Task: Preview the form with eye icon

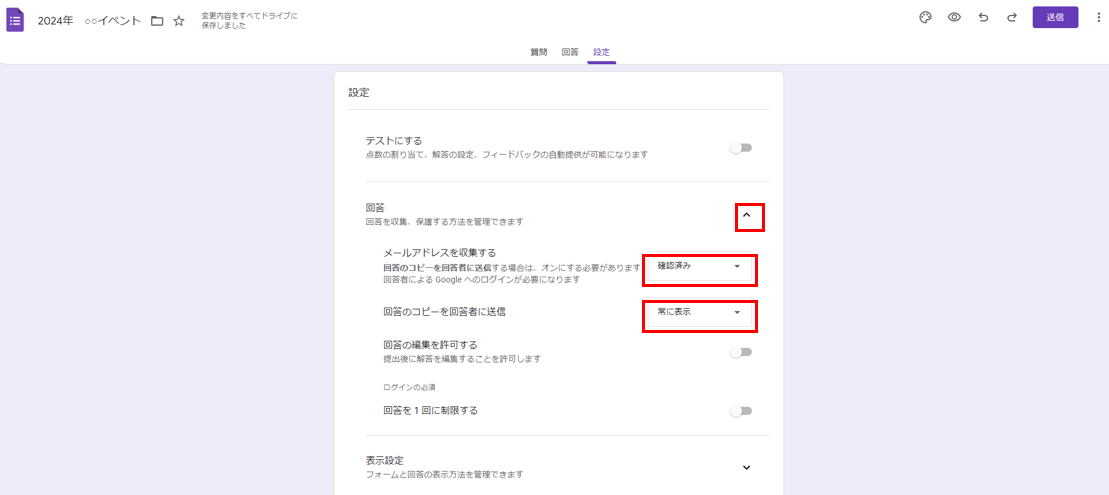Action: click(x=954, y=18)
